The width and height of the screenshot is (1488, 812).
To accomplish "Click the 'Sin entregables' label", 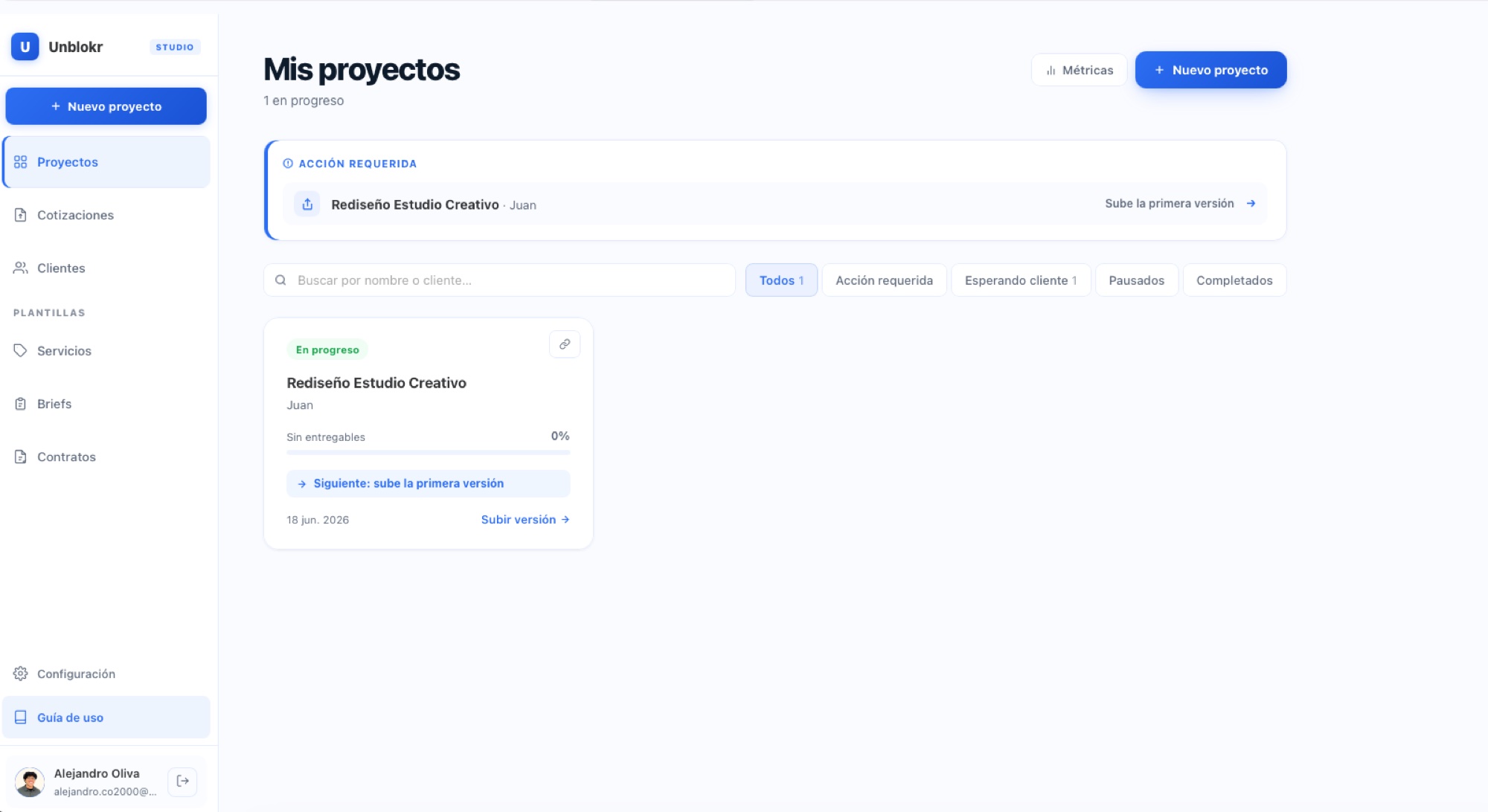I will tap(326, 437).
